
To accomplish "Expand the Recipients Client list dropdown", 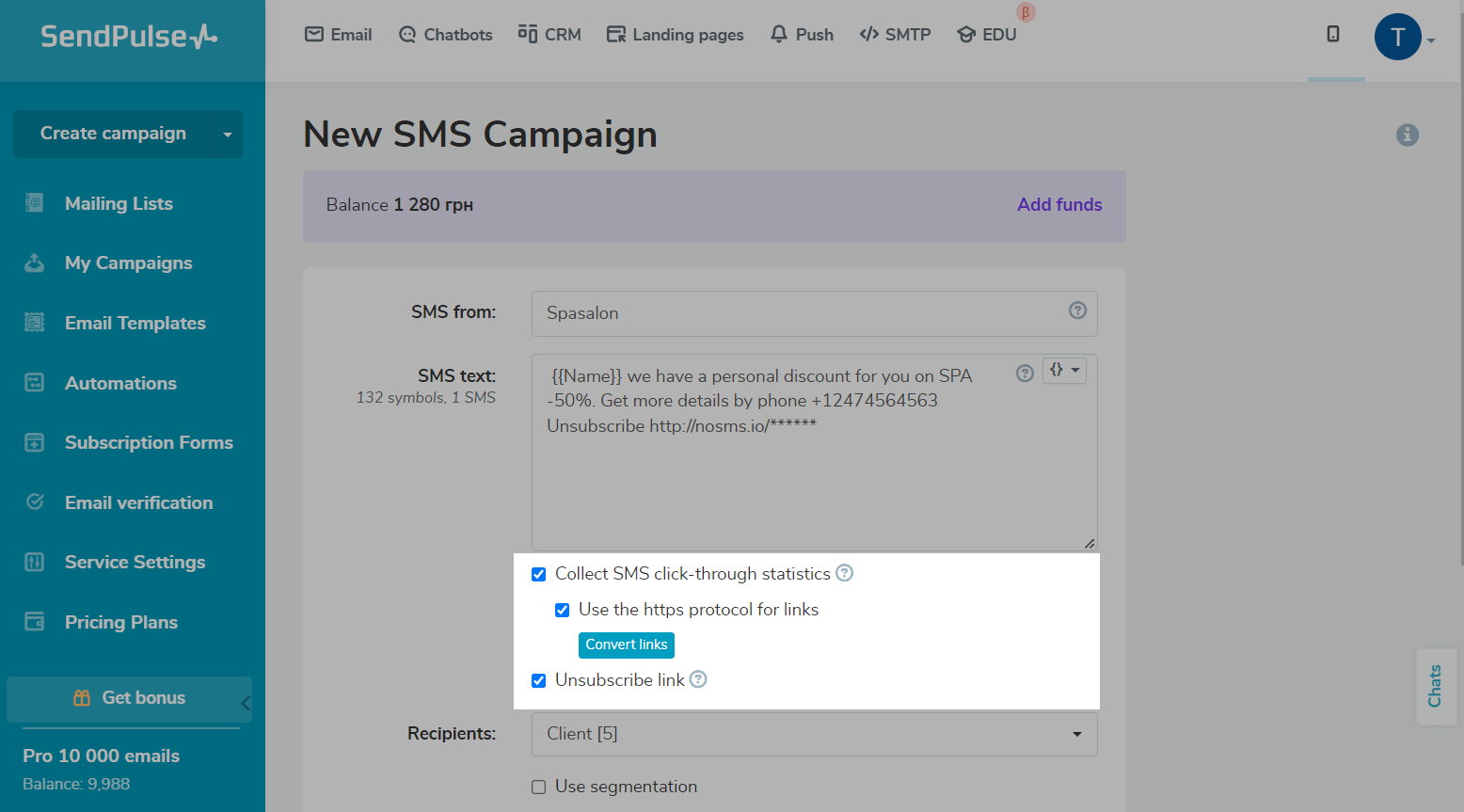I will tap(1075, 734).
